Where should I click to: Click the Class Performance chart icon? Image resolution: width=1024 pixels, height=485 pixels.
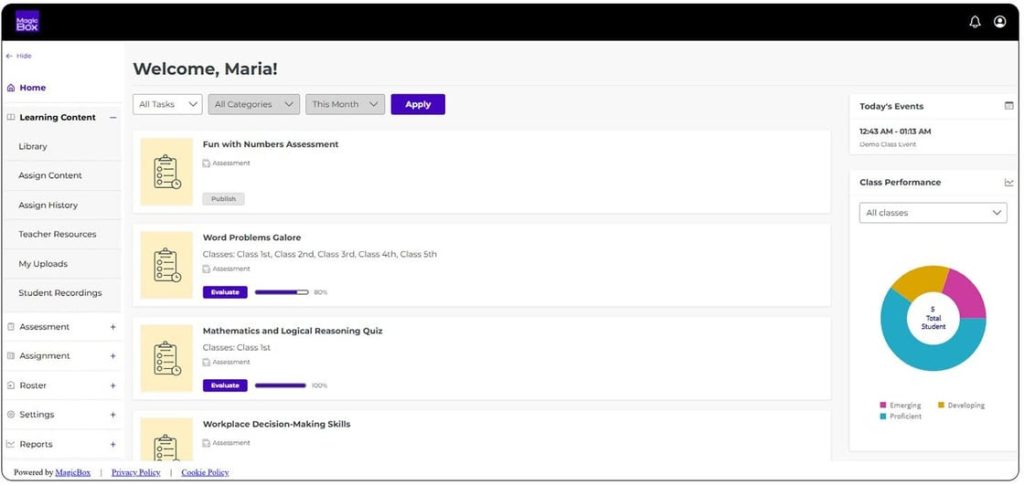pos(1009,182)
